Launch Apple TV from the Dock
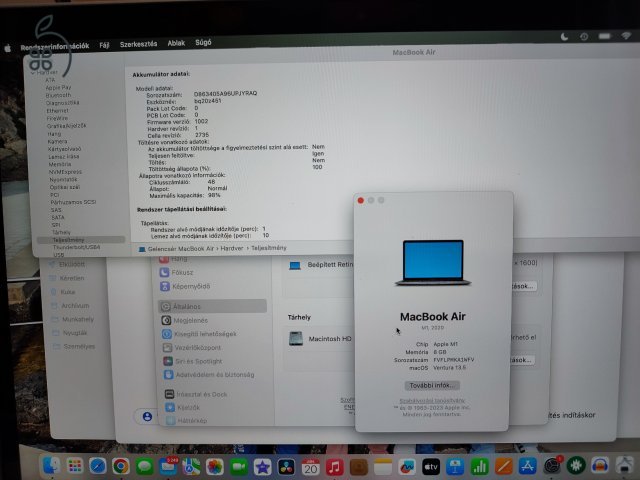This screenshot has width=640, height=480. (x=431, y=467)
